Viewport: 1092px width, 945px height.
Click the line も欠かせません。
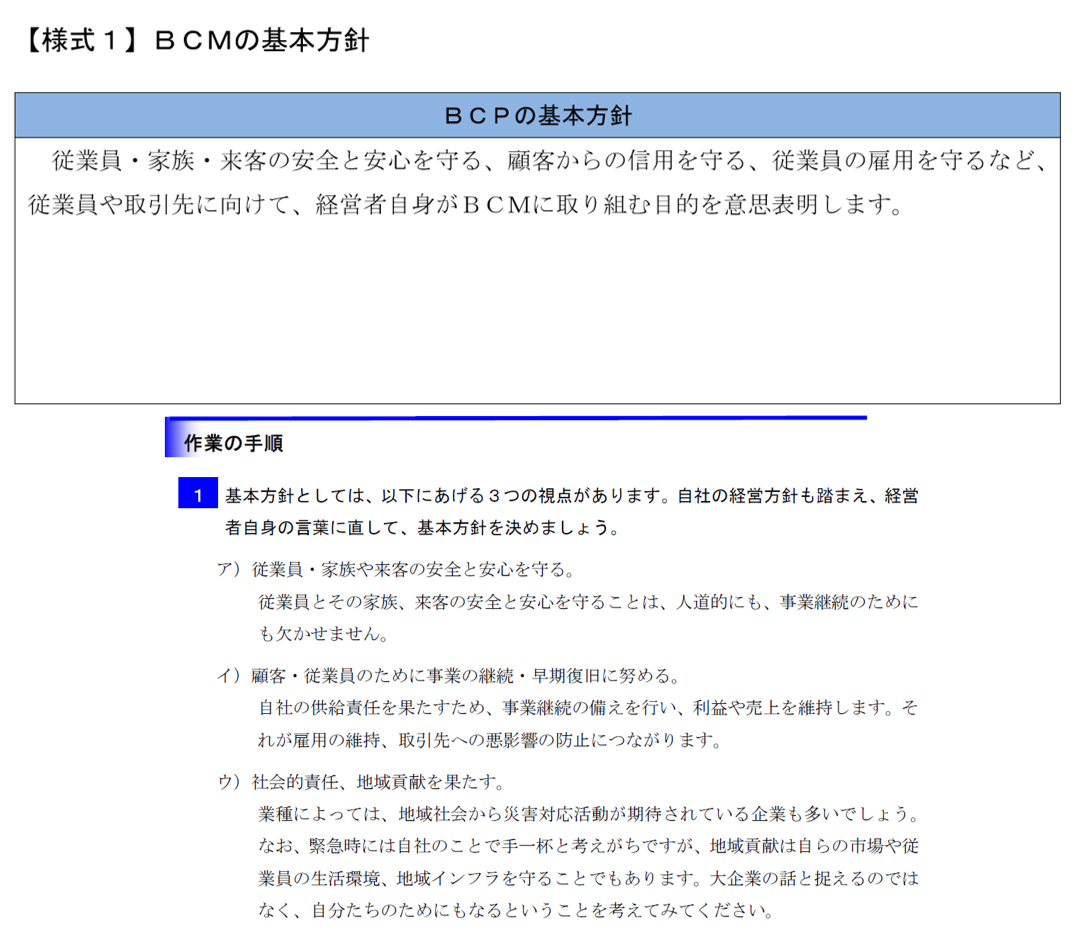pyautogui.click(x=324, y=634)
